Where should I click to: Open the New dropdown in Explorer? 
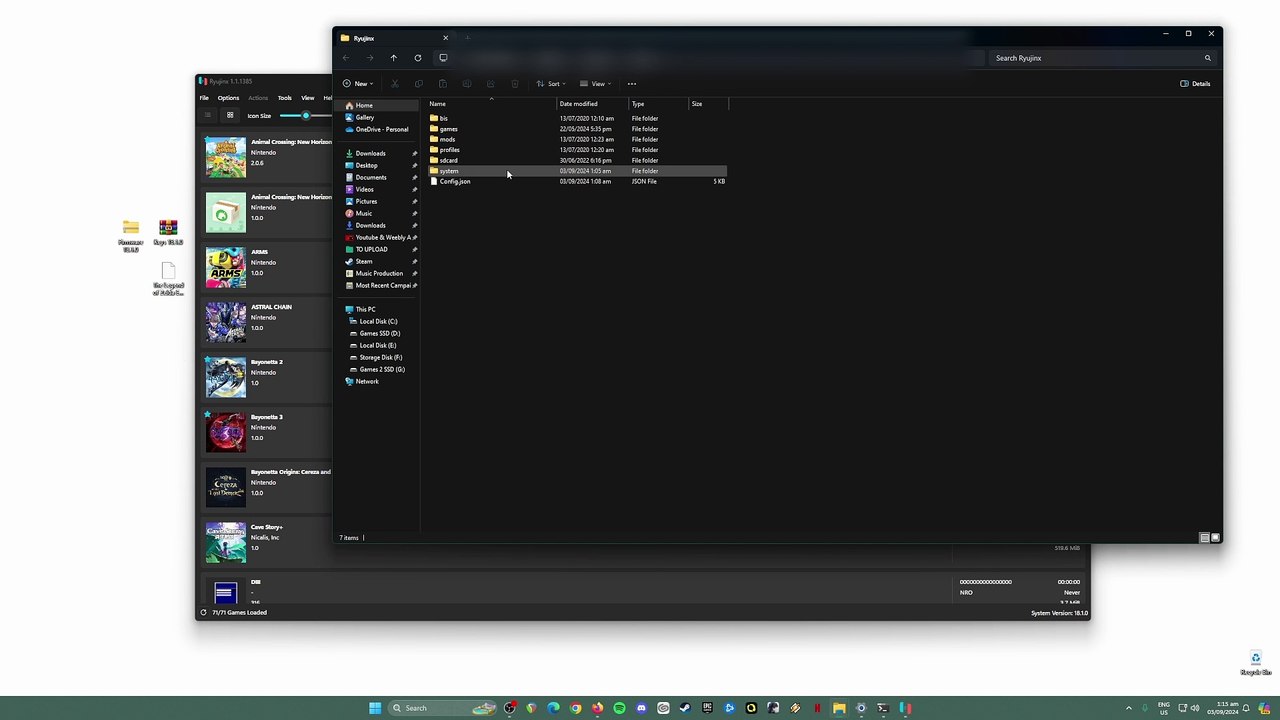point(357,84)
